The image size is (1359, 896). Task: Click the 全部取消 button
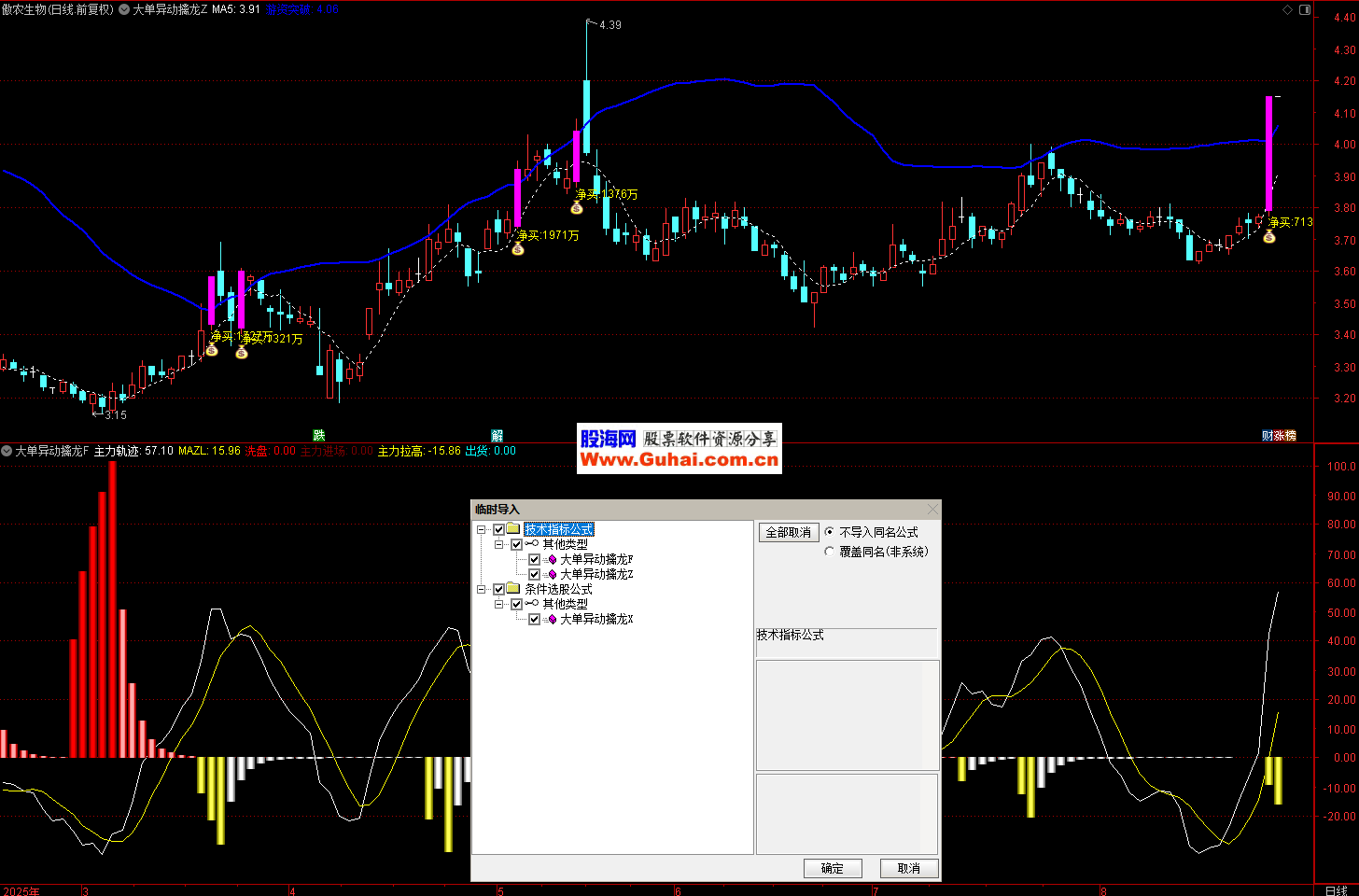789,532
